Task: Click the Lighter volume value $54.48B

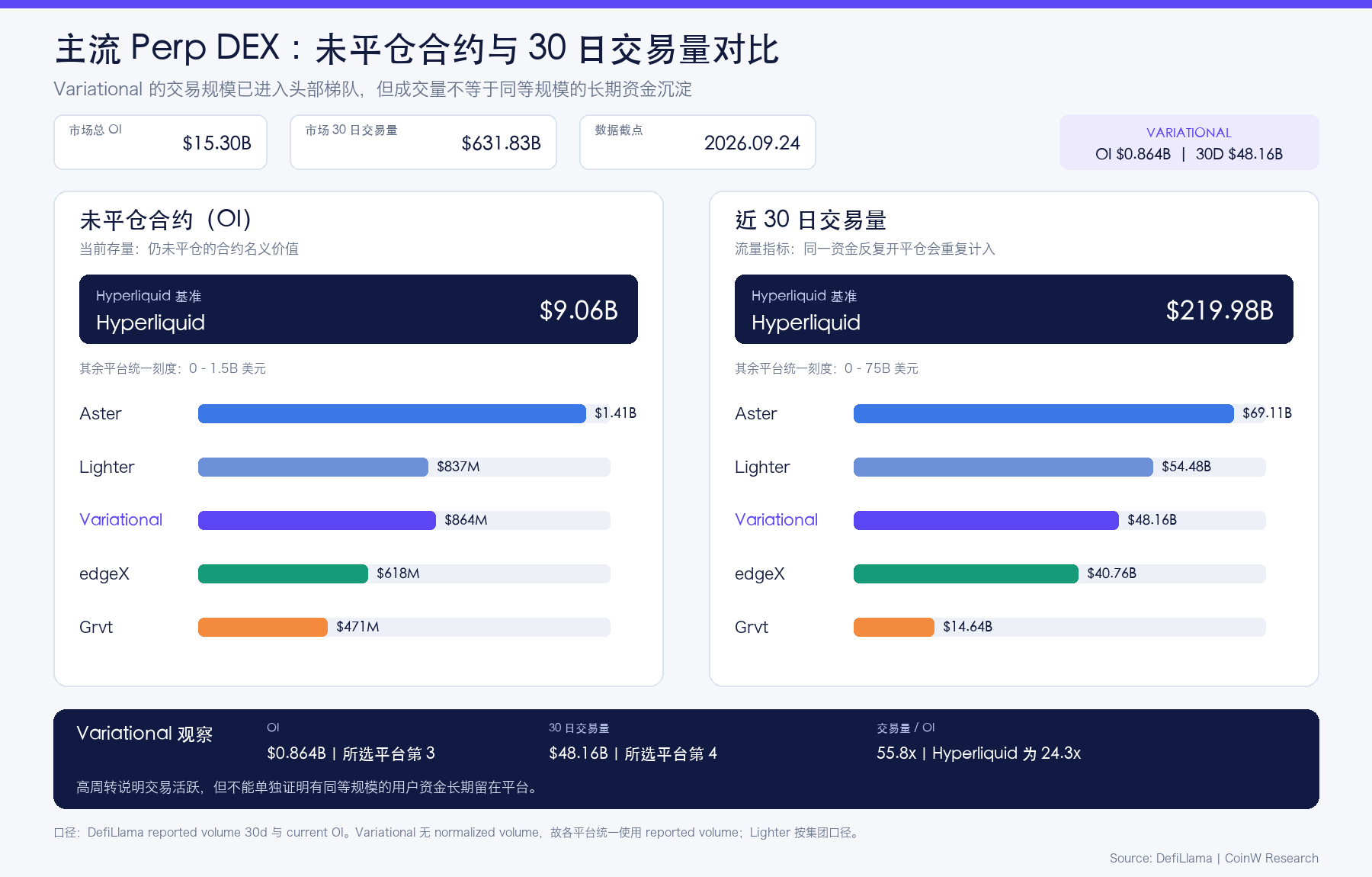Action: 1186,467
